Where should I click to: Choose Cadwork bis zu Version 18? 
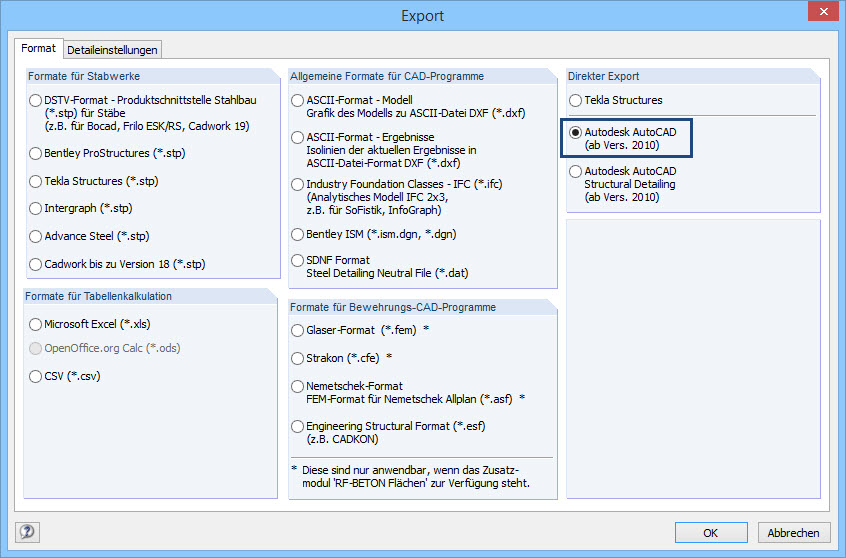[37, 265]
